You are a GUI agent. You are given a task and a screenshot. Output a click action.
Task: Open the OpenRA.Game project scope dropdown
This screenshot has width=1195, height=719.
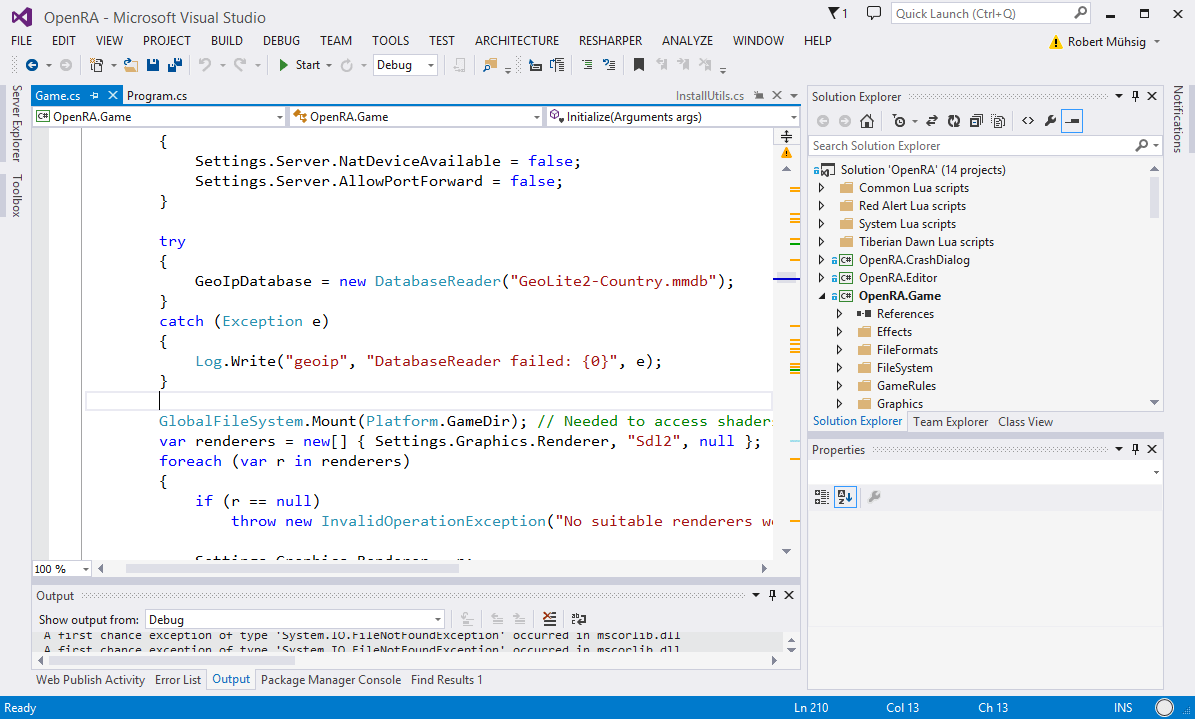pyautogui.click(x=159, y=117)
